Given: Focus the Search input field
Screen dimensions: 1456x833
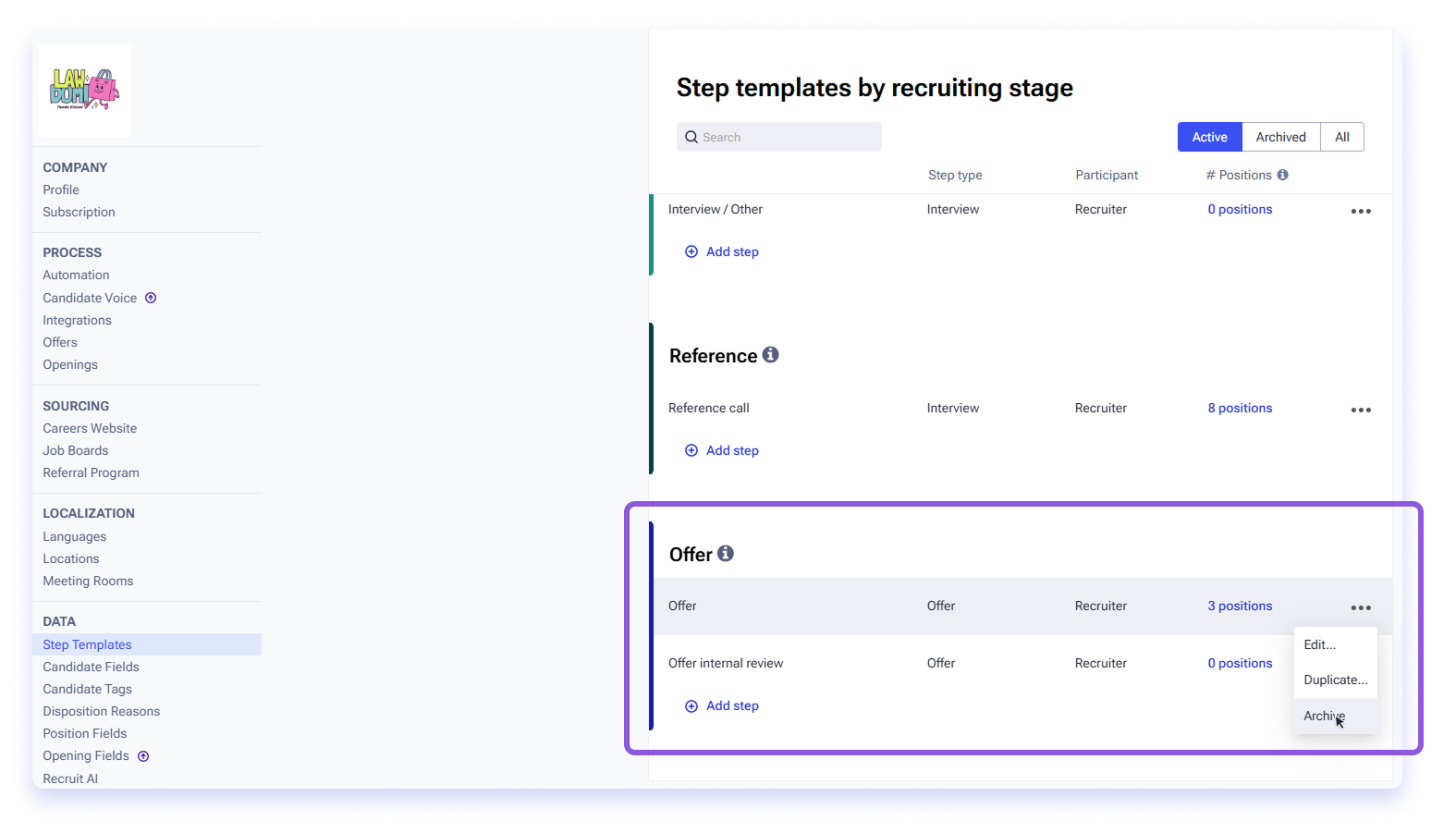Looking at the screenshot, I should [779, 137].
